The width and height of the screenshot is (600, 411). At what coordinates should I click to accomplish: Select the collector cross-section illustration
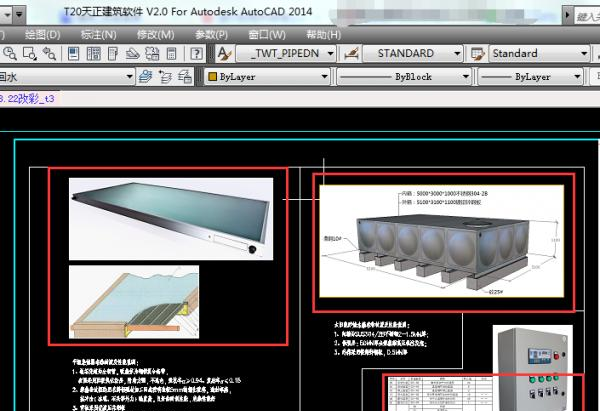pos(134,302)
